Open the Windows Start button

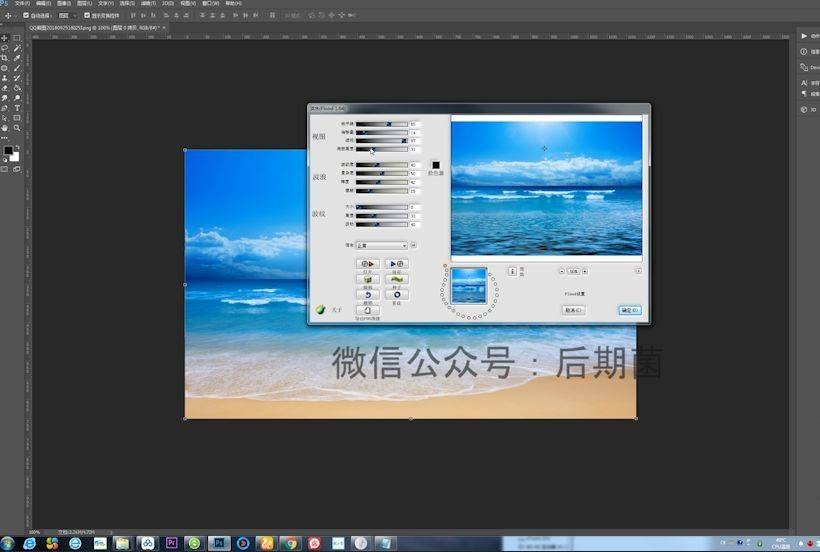(7, 544)
